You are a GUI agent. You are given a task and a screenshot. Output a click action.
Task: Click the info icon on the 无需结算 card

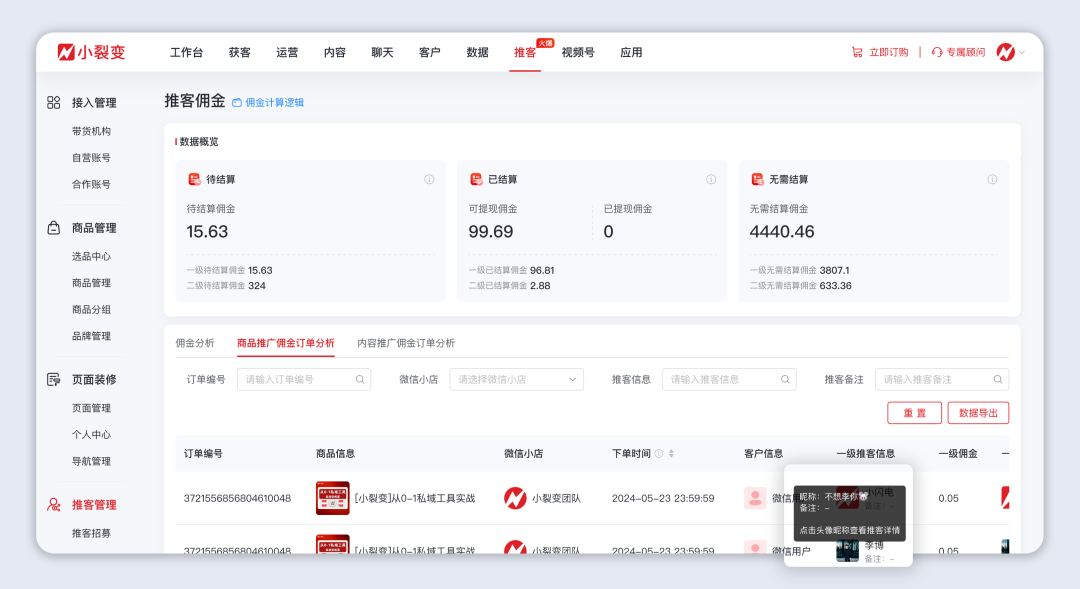click(x=992, y=179)
